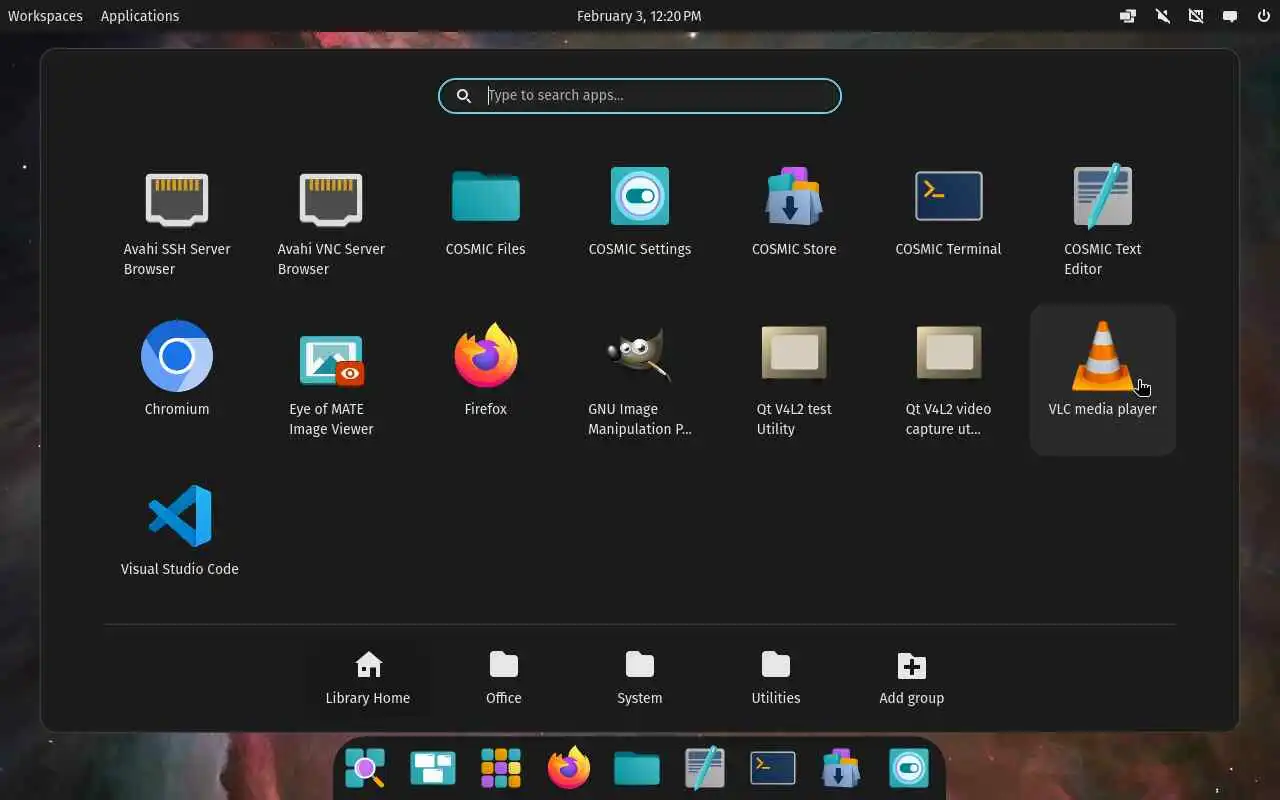Open Avahi SSH Server Browser app

[177, 222]
